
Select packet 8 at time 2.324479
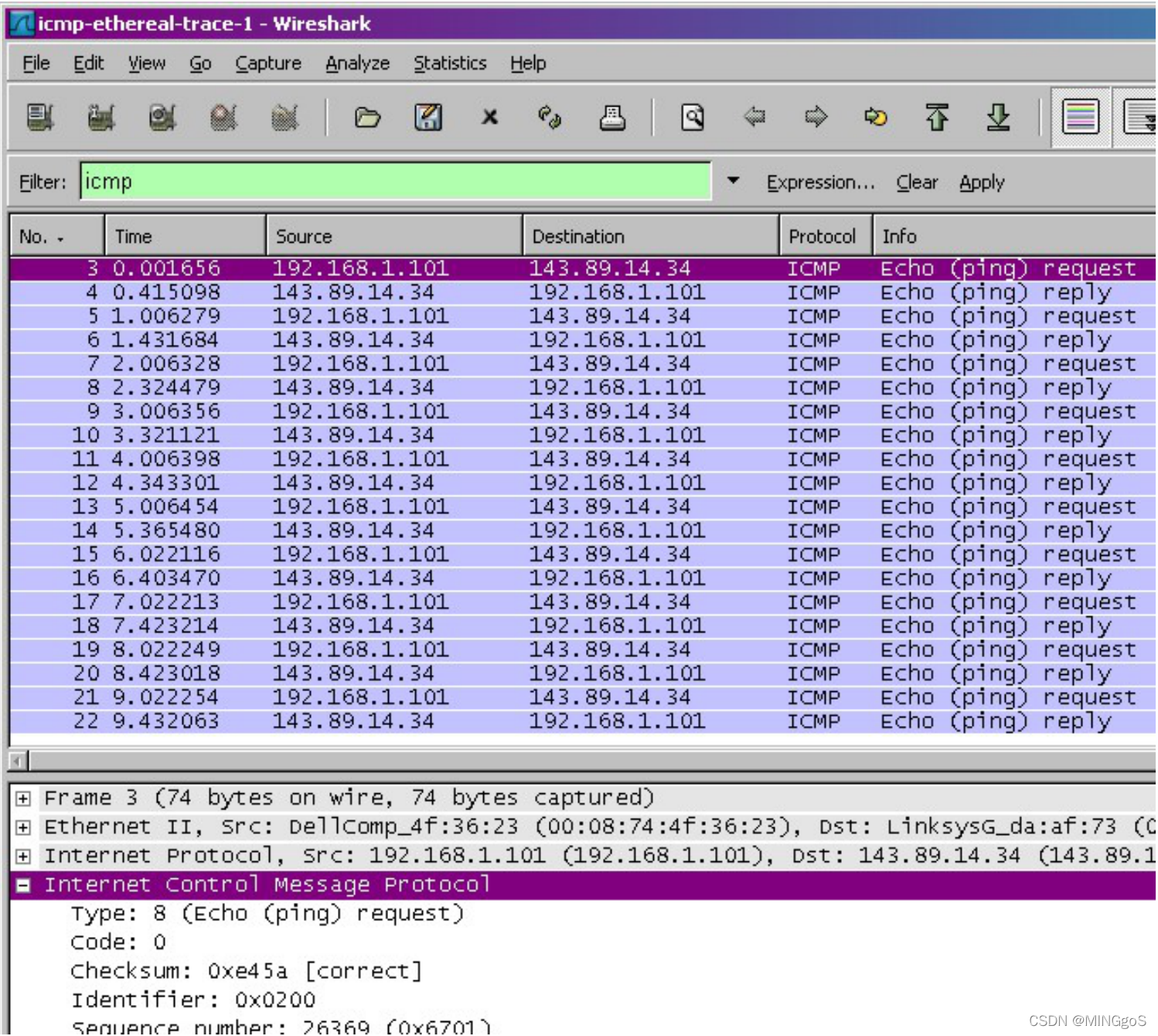(x=583, y=387)
